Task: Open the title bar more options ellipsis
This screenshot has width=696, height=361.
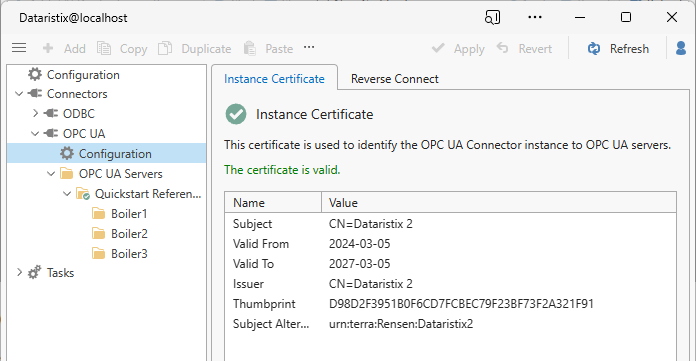Action: [535, 17]
